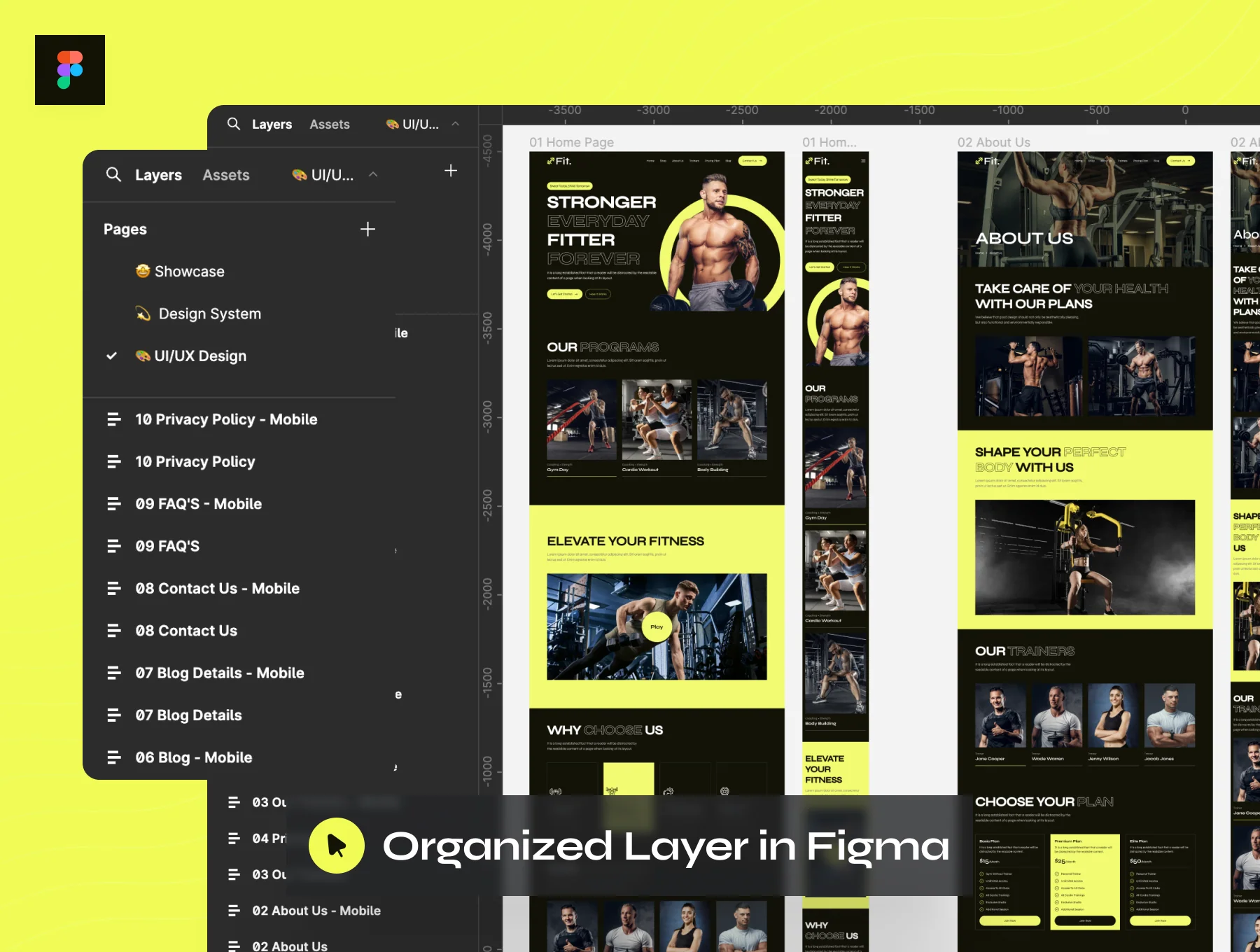Screen dimensions: 1260x952
Task: Click frame icon of 06 Blog - Mobile
Action: (113, 757)
